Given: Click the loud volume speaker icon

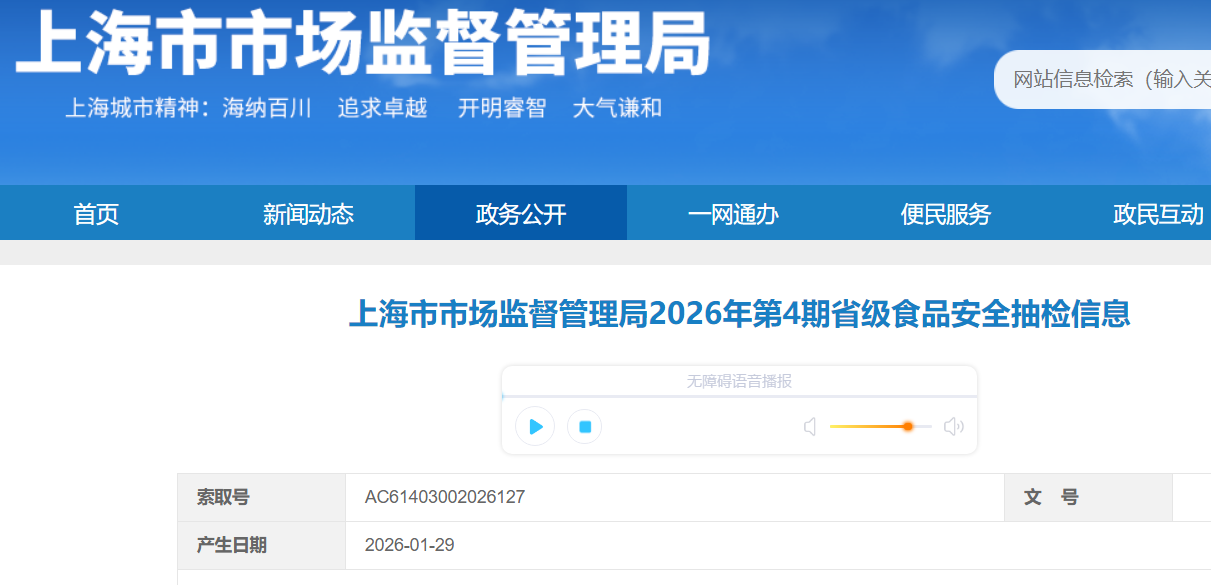Looking at the screenshot, I should 953,427.
